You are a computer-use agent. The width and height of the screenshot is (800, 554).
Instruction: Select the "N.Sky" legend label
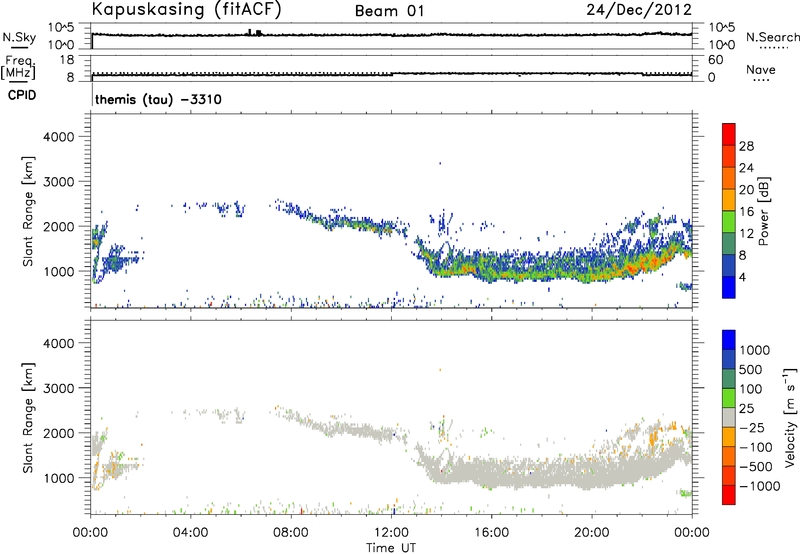pyautogui.click(x=19, y=37)
